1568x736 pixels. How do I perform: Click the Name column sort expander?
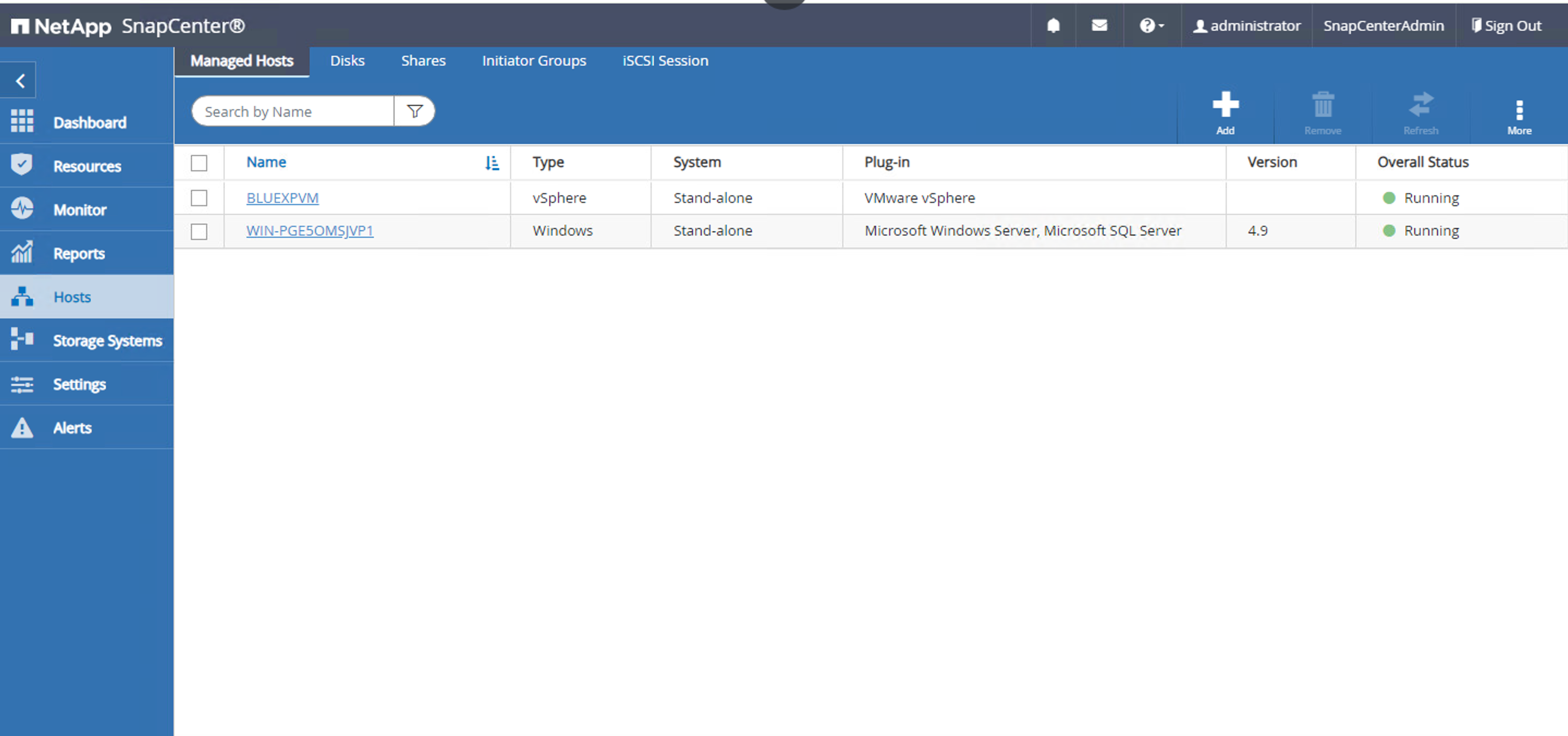(x=493, y=161)
